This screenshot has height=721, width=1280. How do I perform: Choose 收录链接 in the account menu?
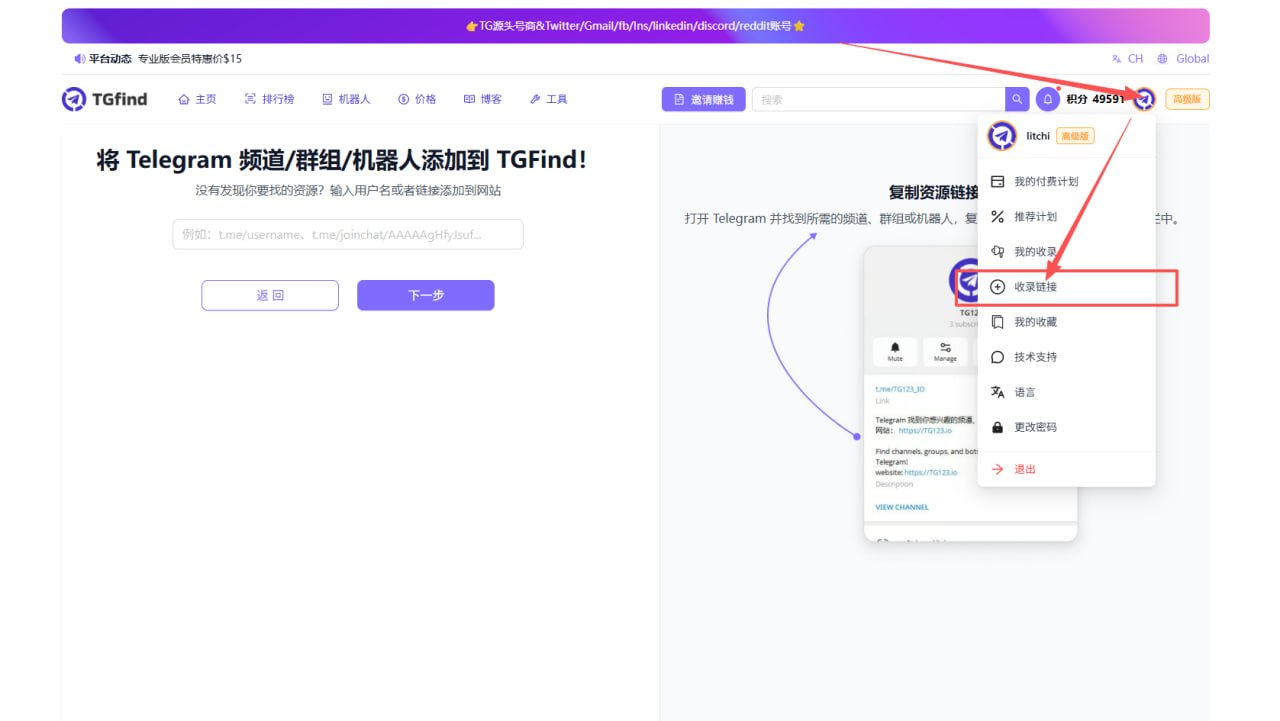[x=1066, y=287]
